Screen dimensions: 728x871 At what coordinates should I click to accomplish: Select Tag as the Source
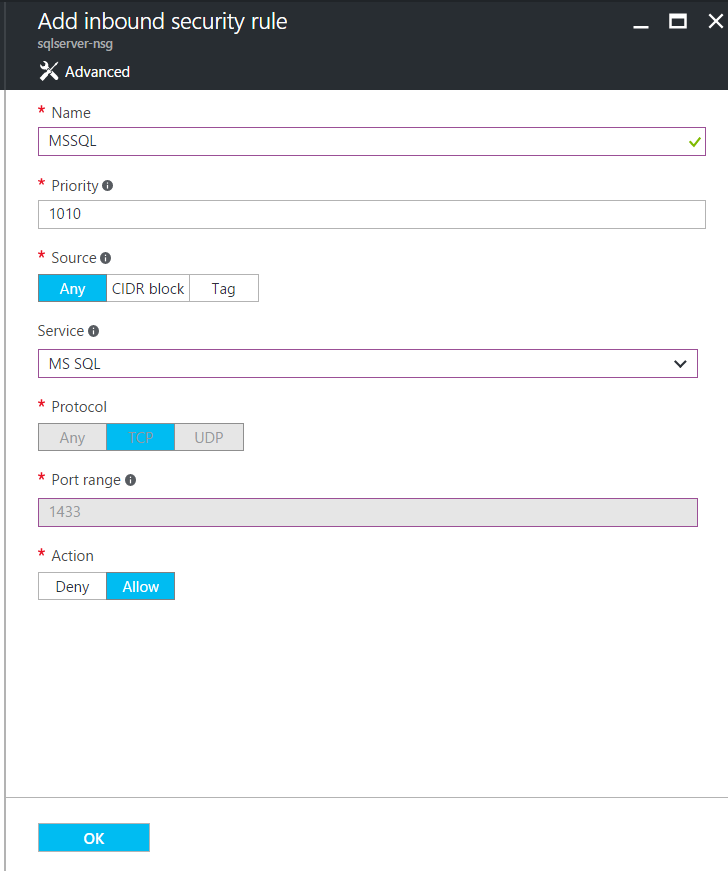[x=224, y=288]
